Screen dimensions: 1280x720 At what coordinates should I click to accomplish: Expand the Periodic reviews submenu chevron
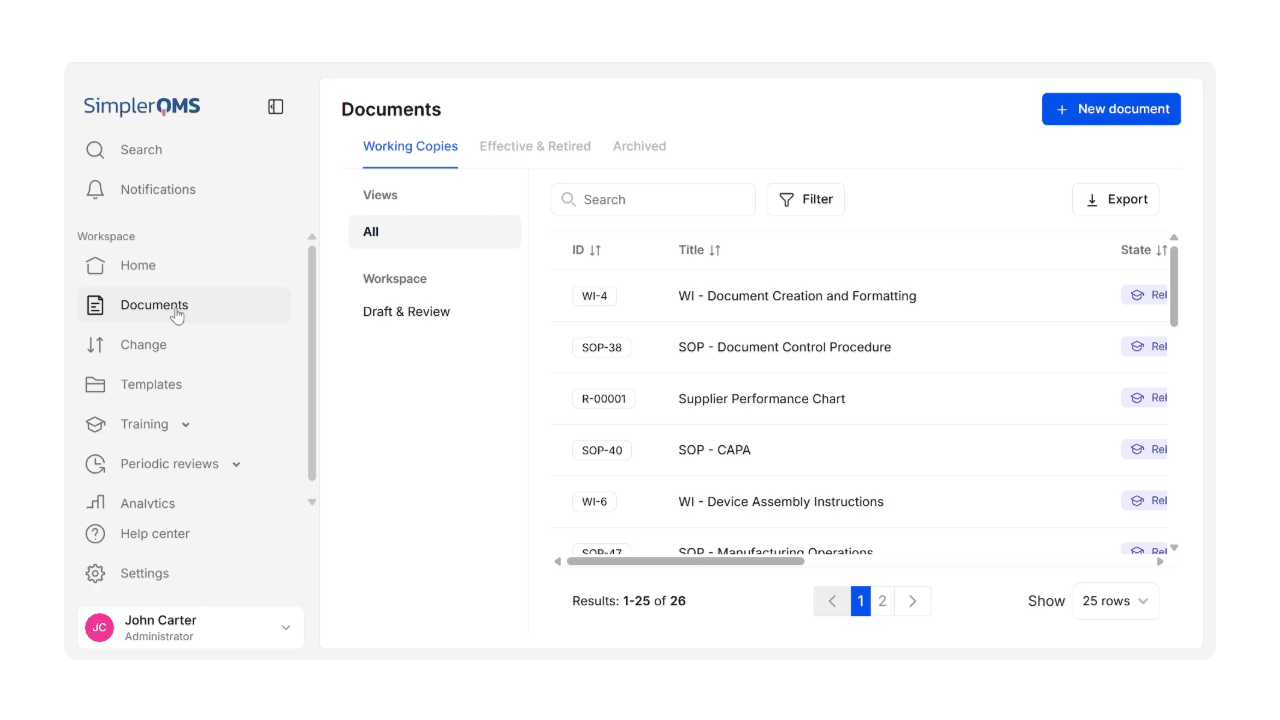pos(237,464)
